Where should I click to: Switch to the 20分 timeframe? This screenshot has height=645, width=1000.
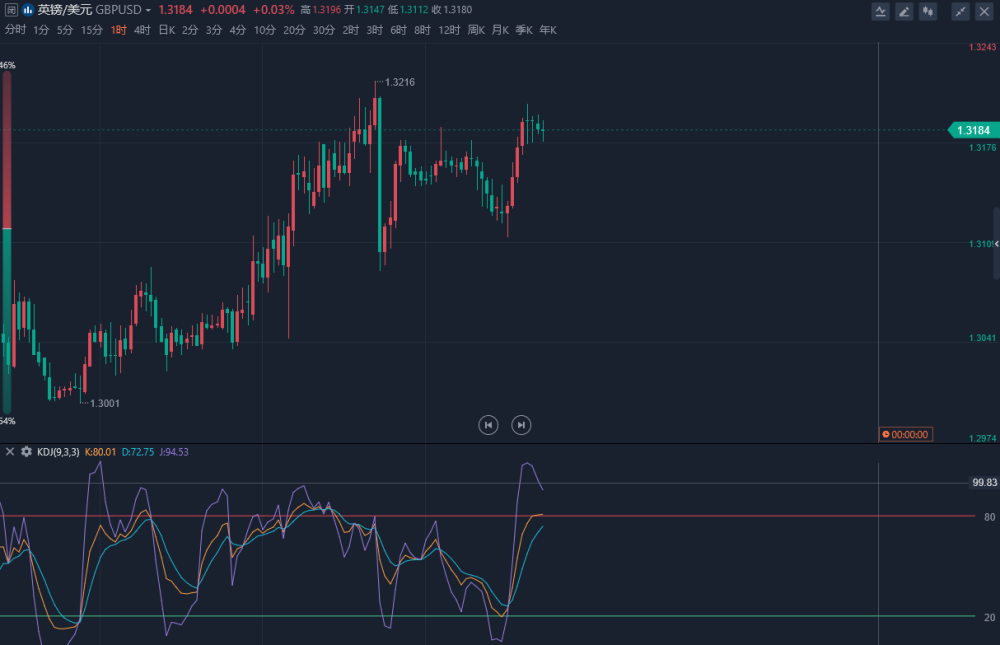point(294,30)
